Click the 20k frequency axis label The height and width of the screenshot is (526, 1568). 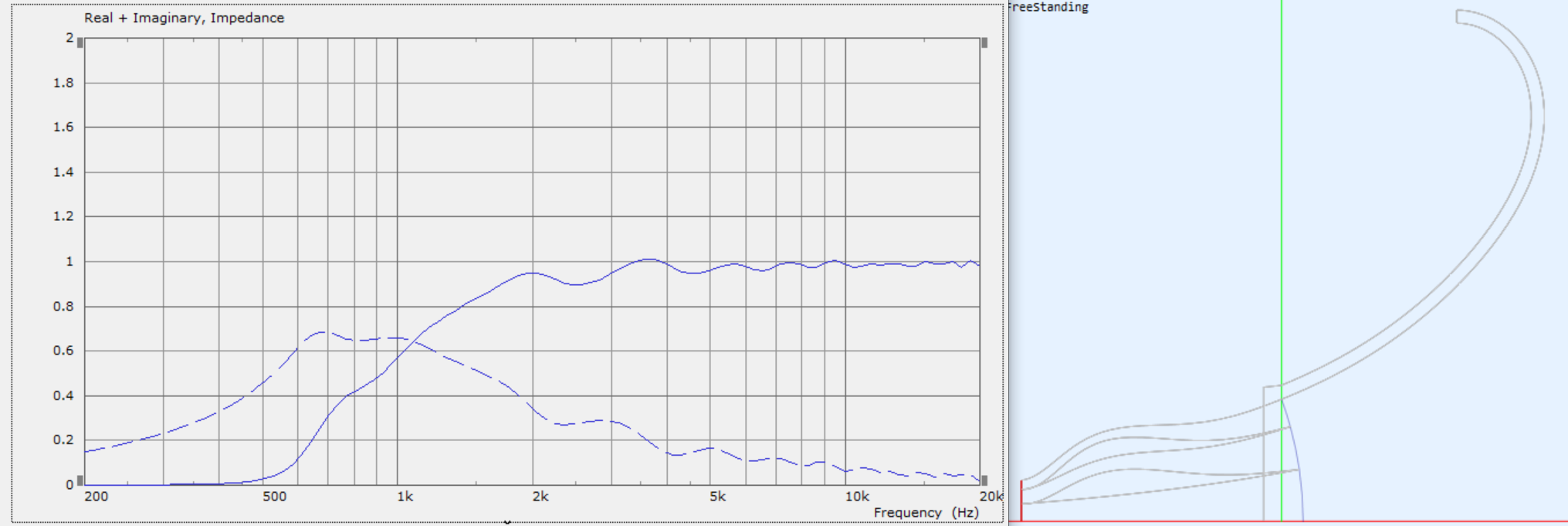pos(991,497)
